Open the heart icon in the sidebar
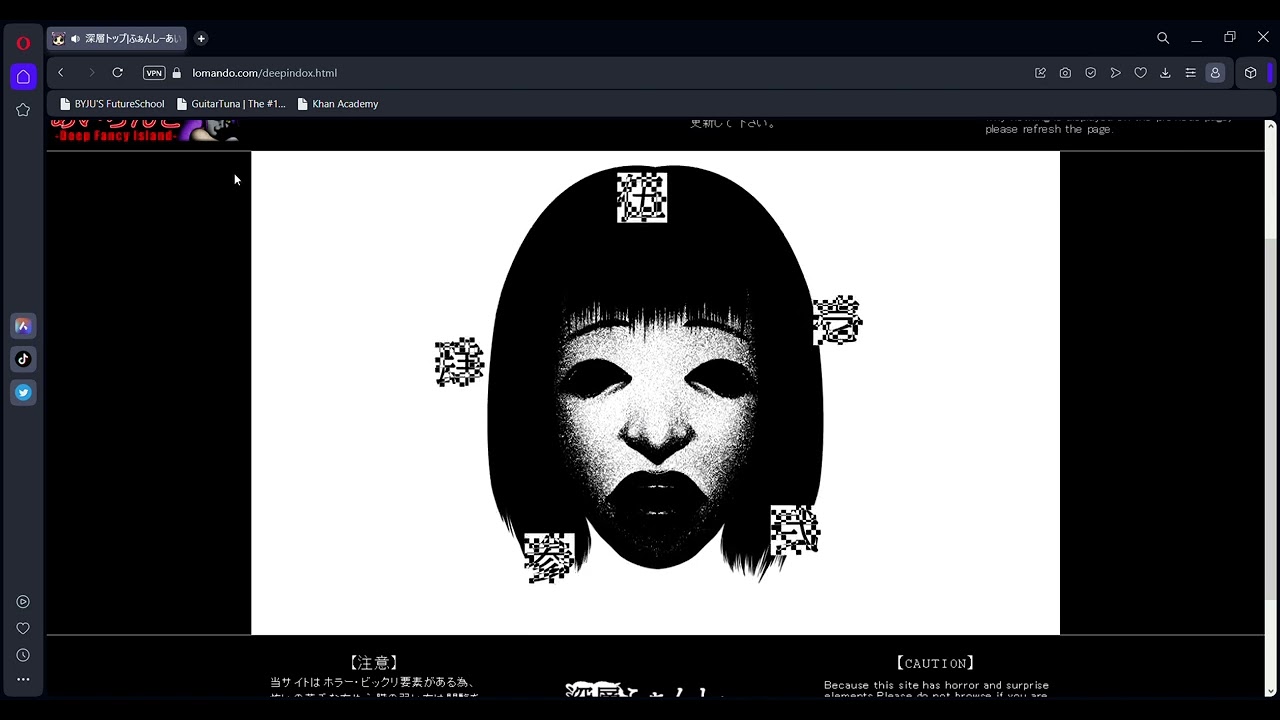 tap(23, 628)
